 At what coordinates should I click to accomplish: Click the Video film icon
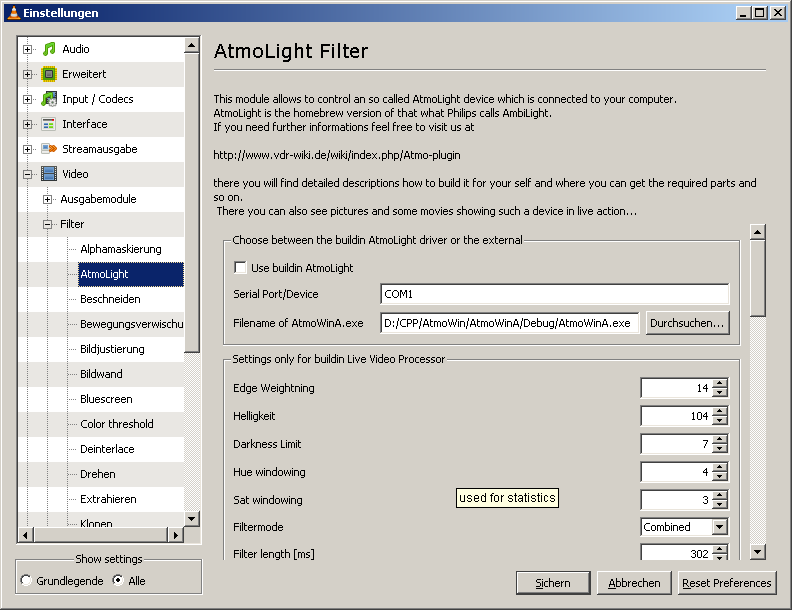[49, 174]
